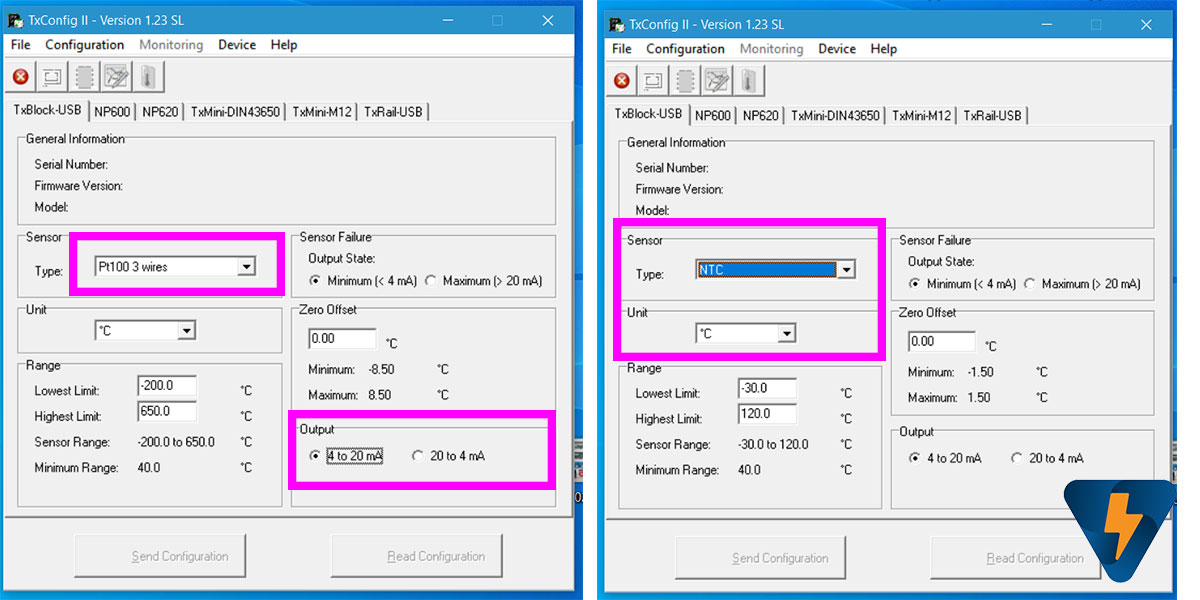Switch to TxMini-DIN43650 tab in left window
1200x600 pixels.
pos(236,112)
